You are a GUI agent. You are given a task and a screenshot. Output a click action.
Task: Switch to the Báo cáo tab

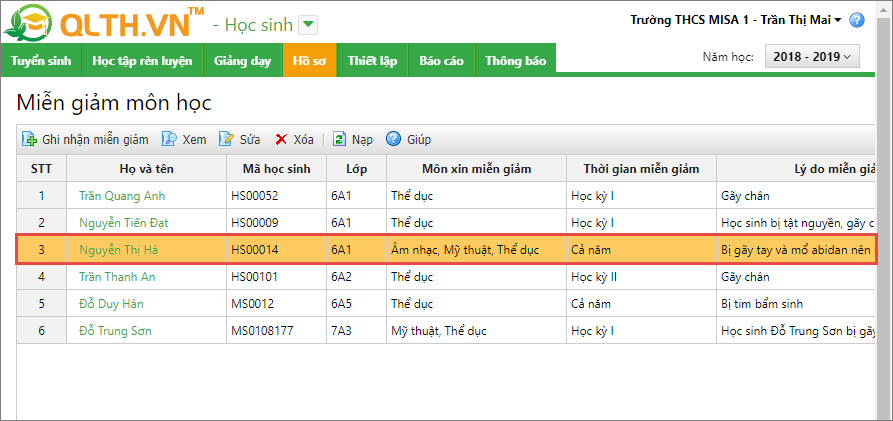point(441,61)
